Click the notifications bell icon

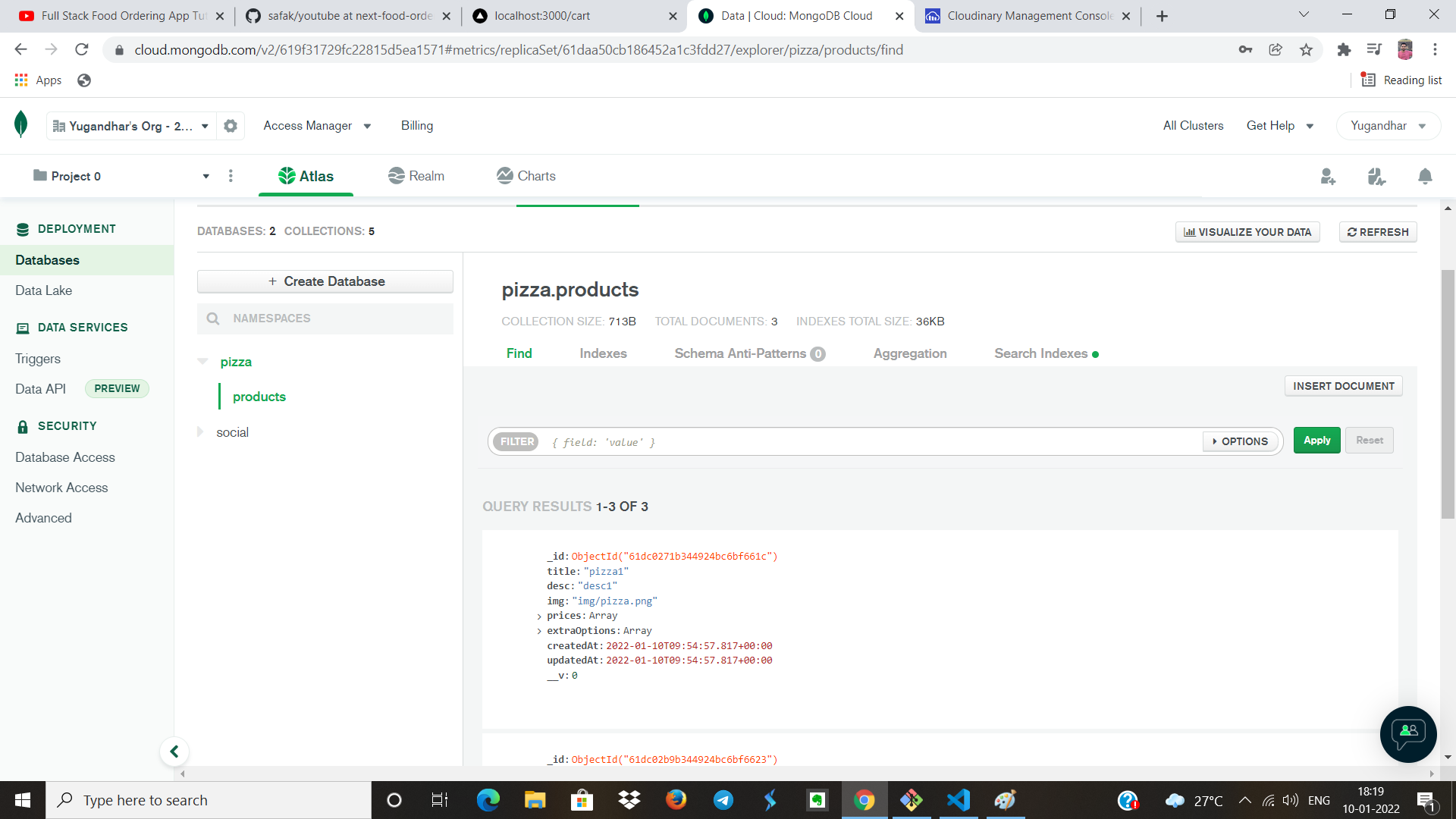[1424, 176]
